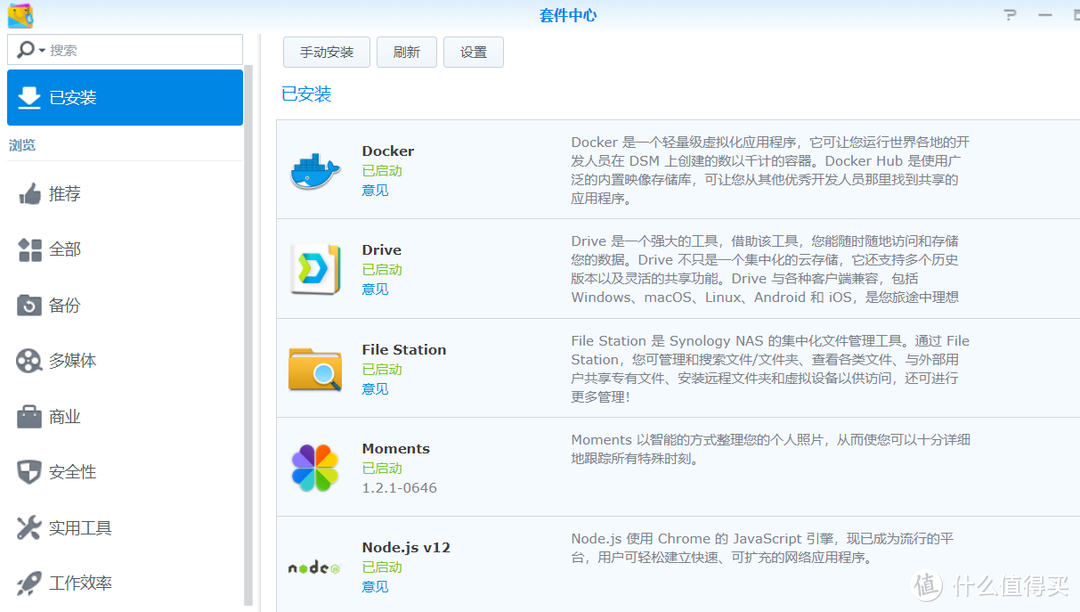
Task: Click the File Station folder icon
Action: tap(315, 369)
